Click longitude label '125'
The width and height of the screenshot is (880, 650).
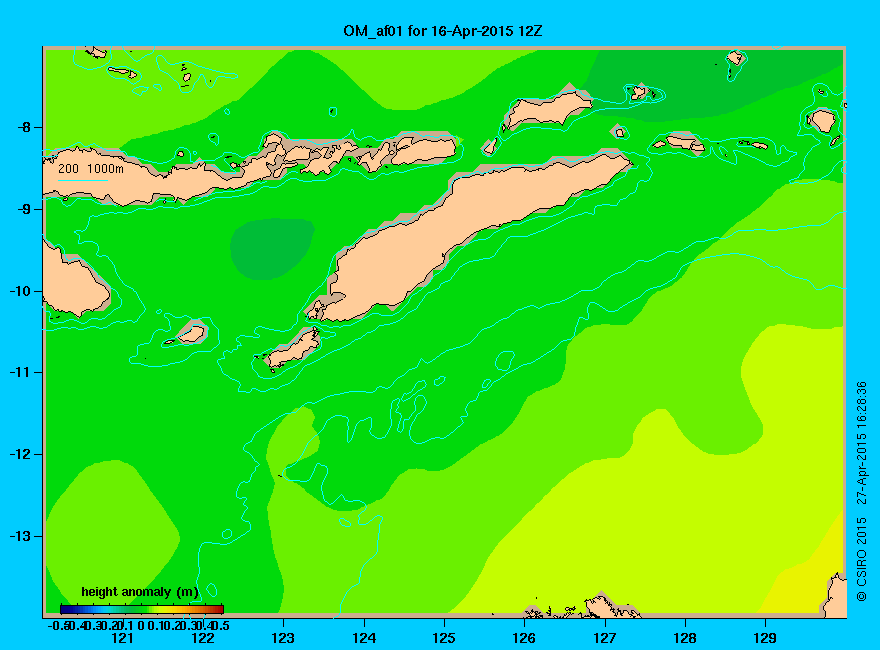(x=444, y=638)
